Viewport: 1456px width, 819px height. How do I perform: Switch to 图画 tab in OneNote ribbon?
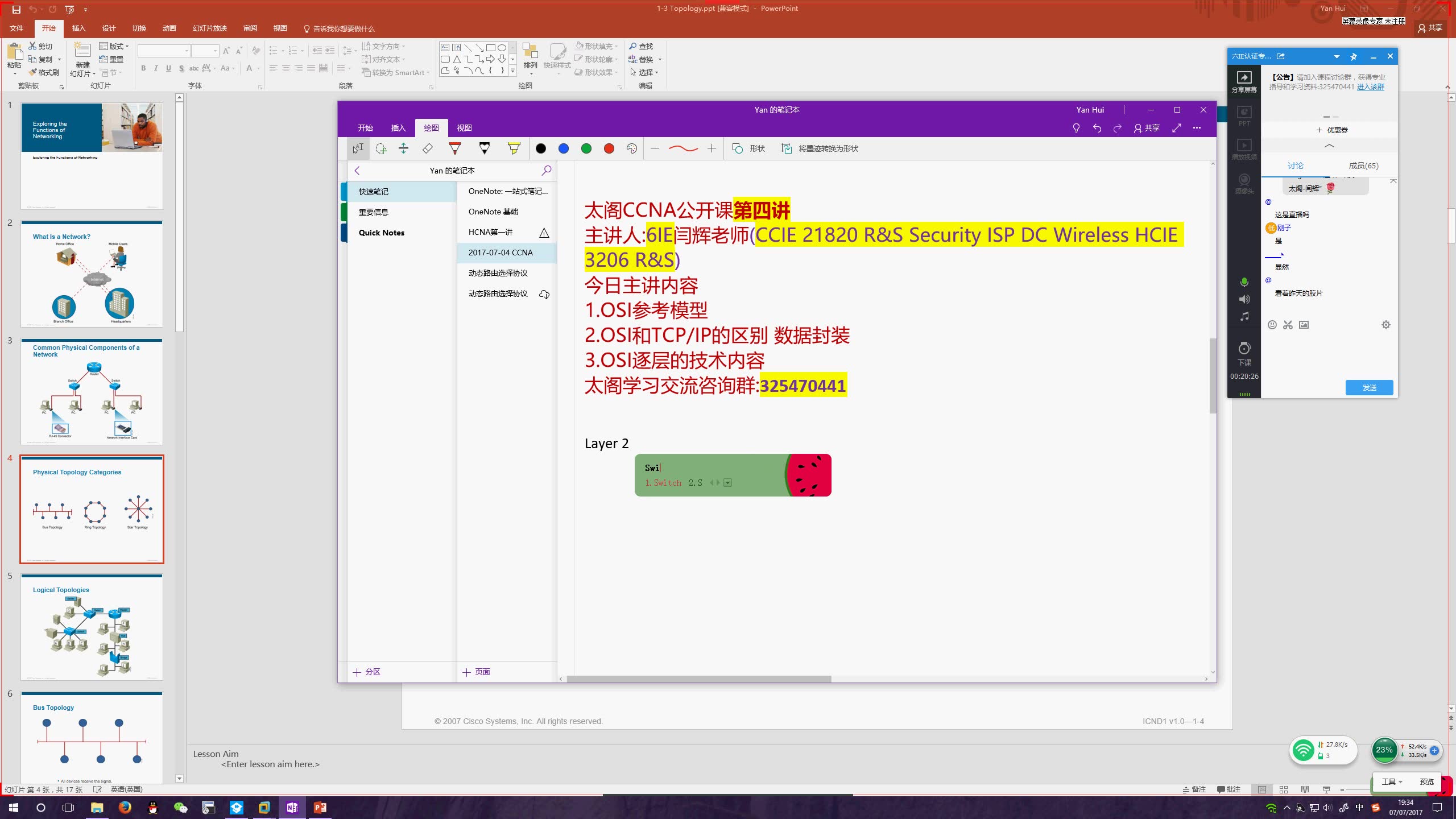pyautogui.click(x=431, y=128)
